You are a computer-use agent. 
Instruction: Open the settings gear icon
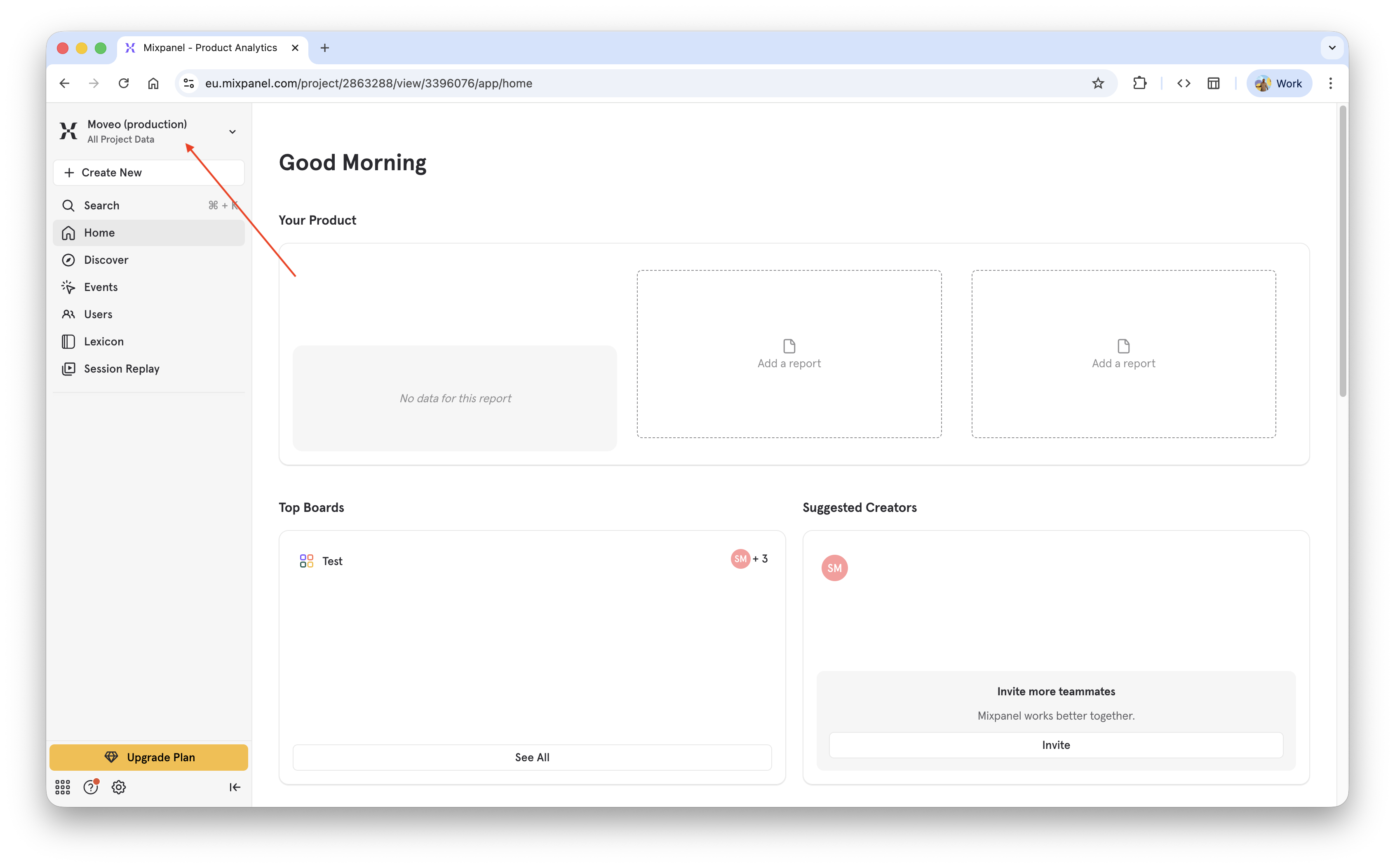point(118,787)
